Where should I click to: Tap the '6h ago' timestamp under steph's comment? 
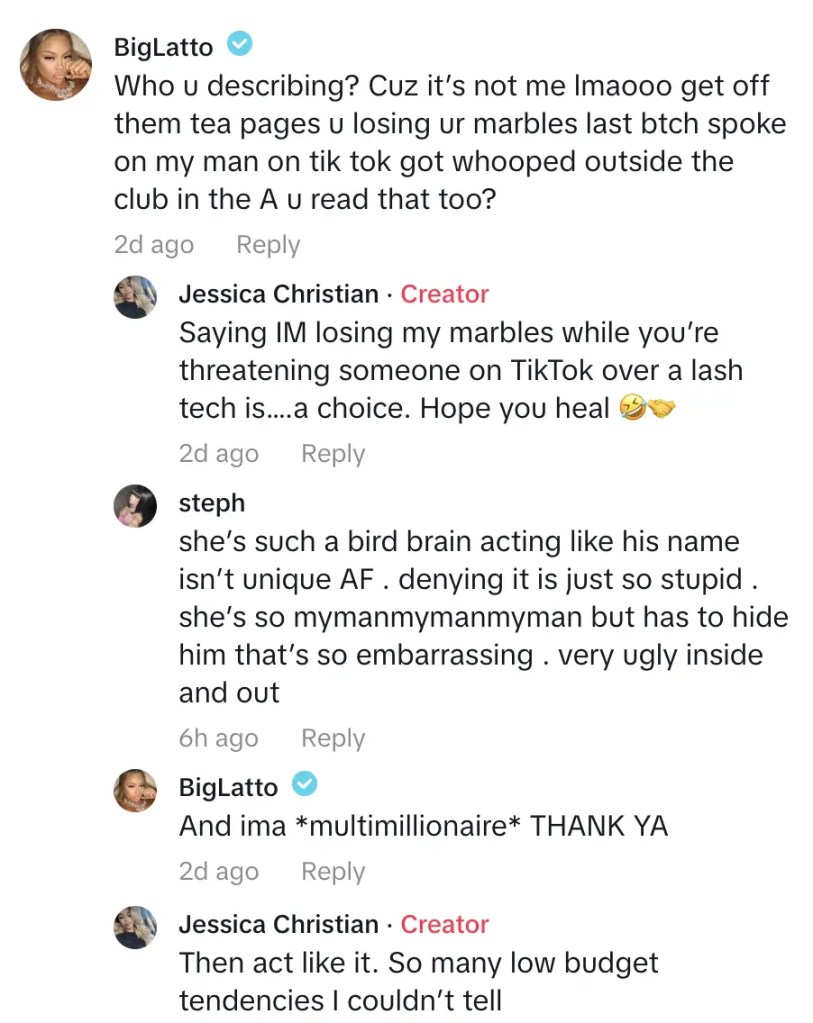point(218,739)
